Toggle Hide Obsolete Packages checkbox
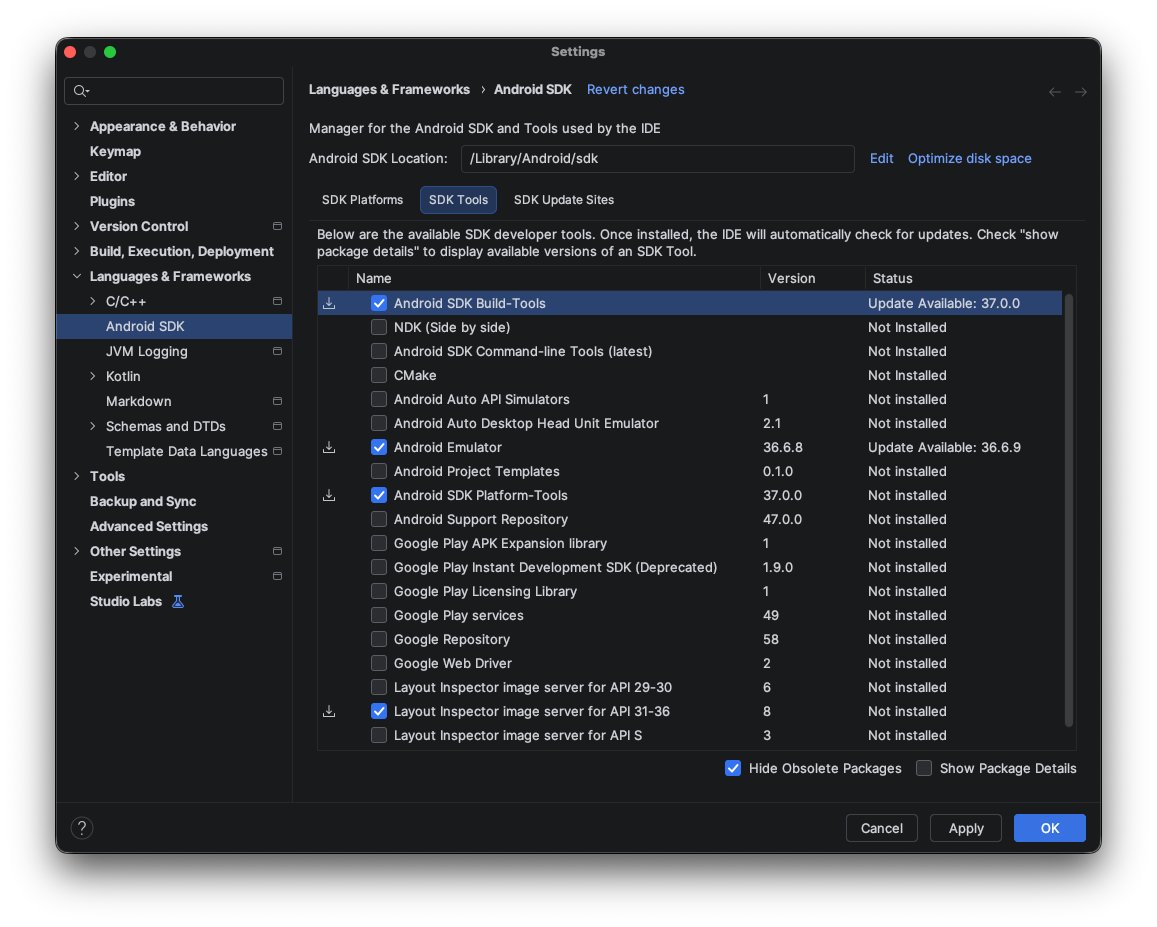This screenshot has width=1157, height=927. (733, 768)
